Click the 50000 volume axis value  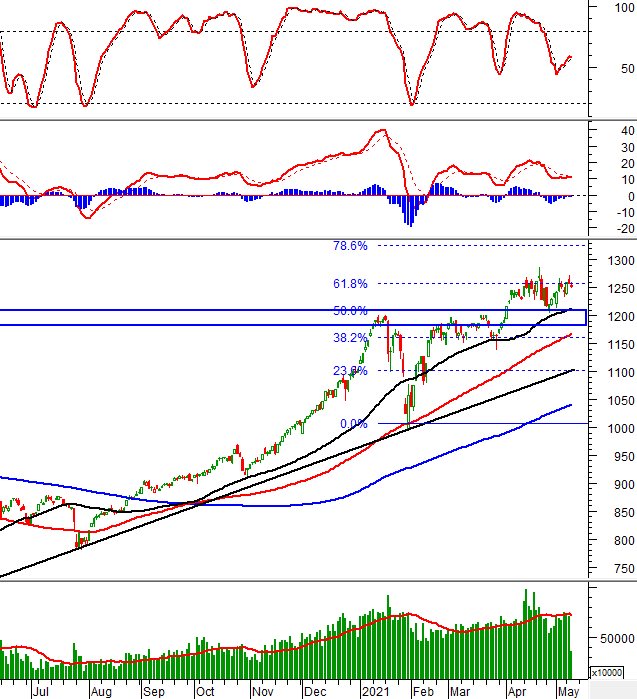pos(617,638)
